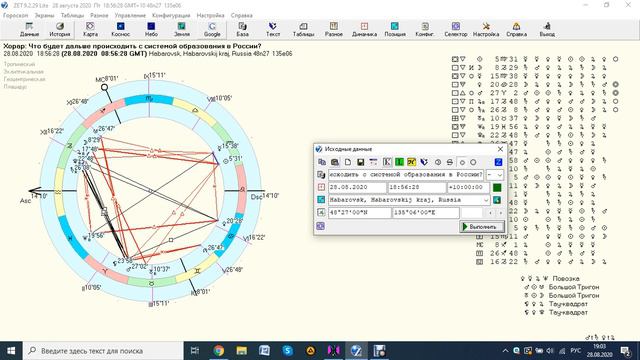The image size is (640, 360).
Task: Open the Конфигурация menu
Action: tap(171, 15)
